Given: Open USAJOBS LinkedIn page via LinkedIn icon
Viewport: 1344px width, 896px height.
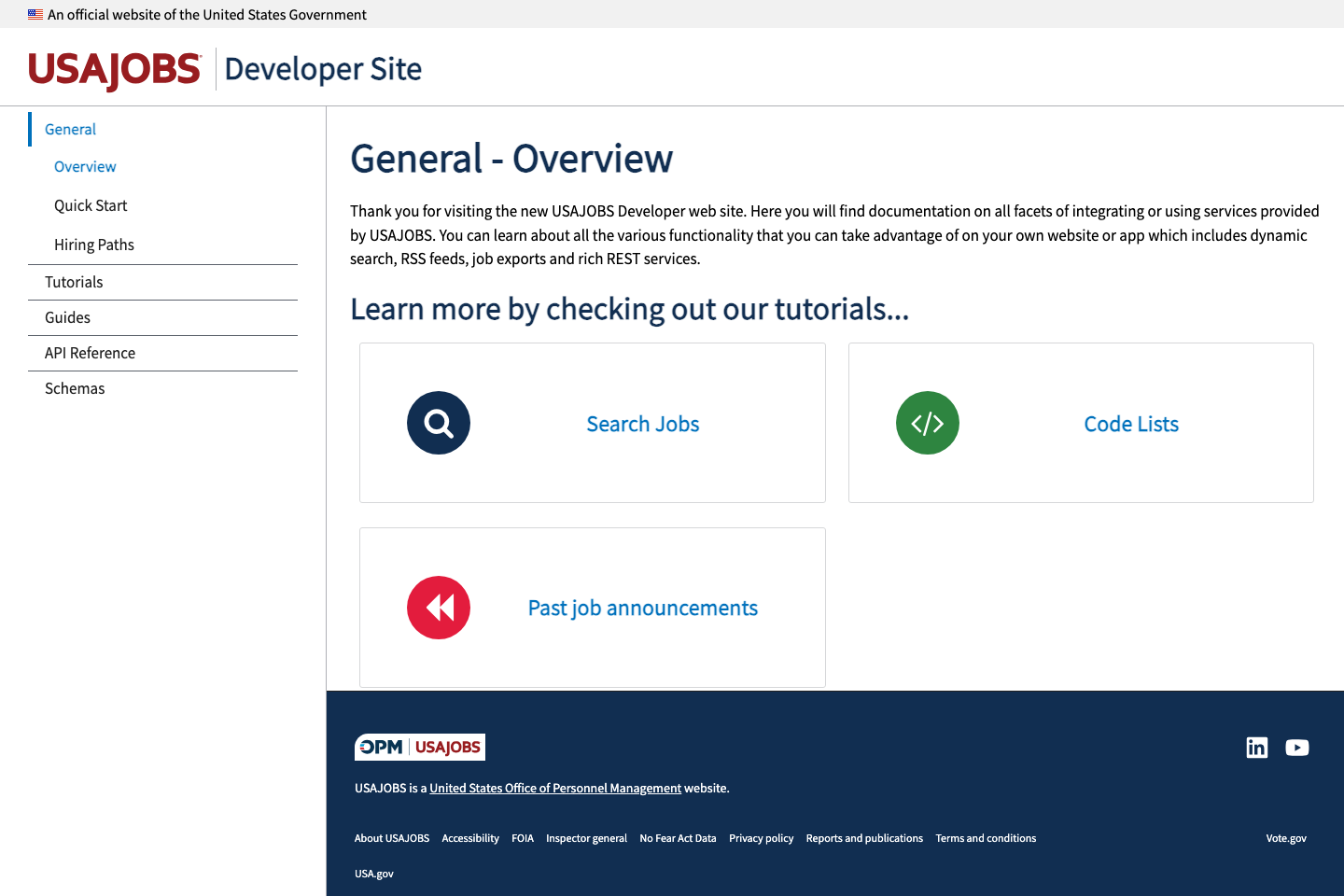Looking at the screenshot, I should click(1256, 747).
